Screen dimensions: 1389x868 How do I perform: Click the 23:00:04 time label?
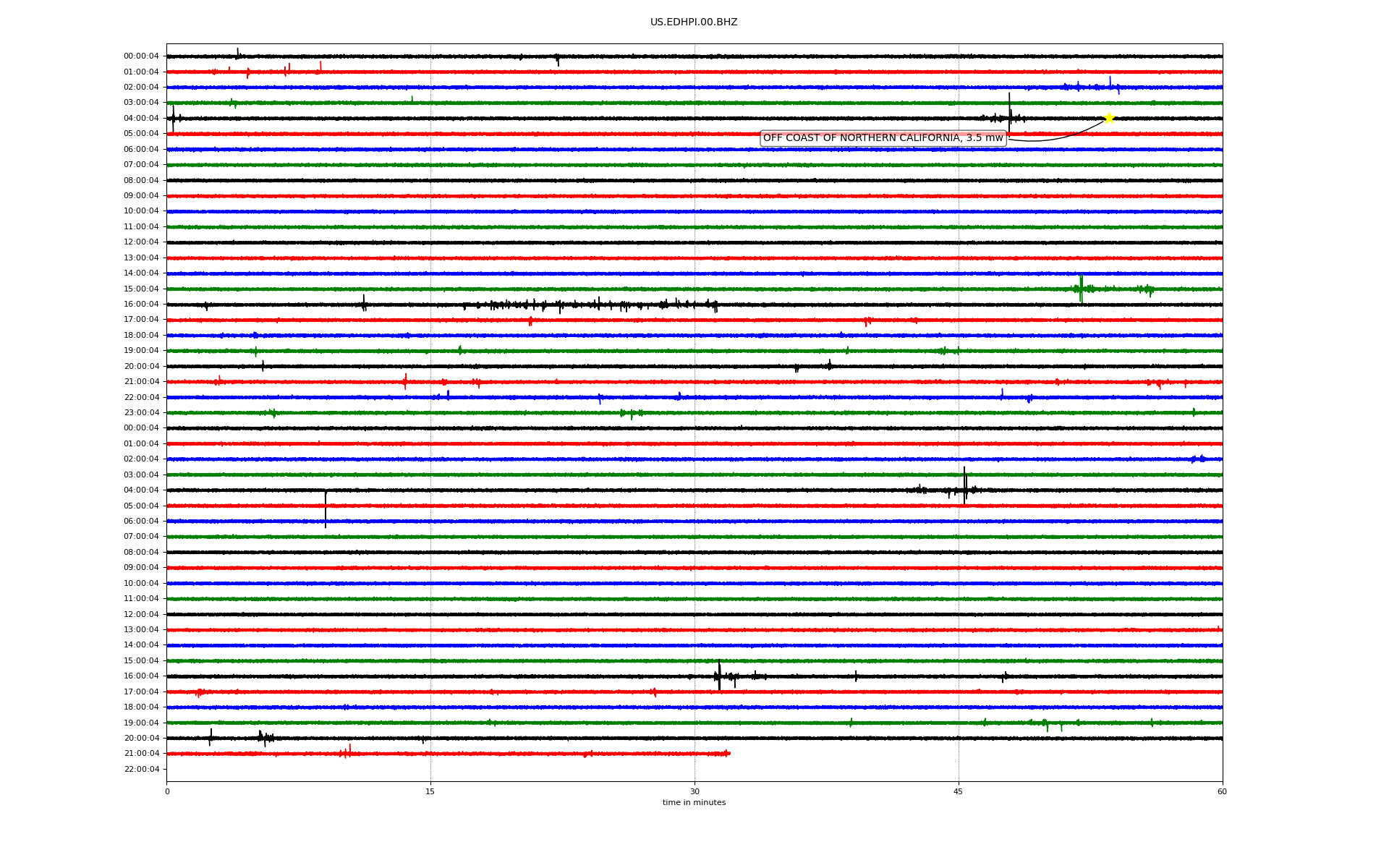141,412
